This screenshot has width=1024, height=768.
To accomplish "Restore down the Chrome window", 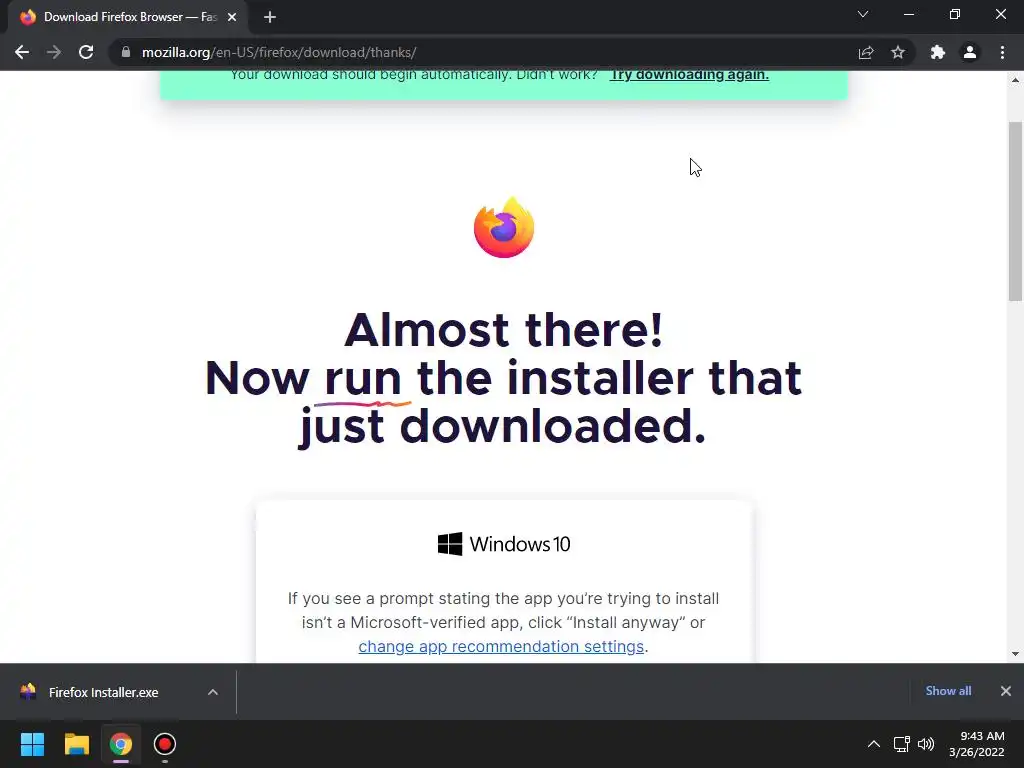I will (955, 14).
